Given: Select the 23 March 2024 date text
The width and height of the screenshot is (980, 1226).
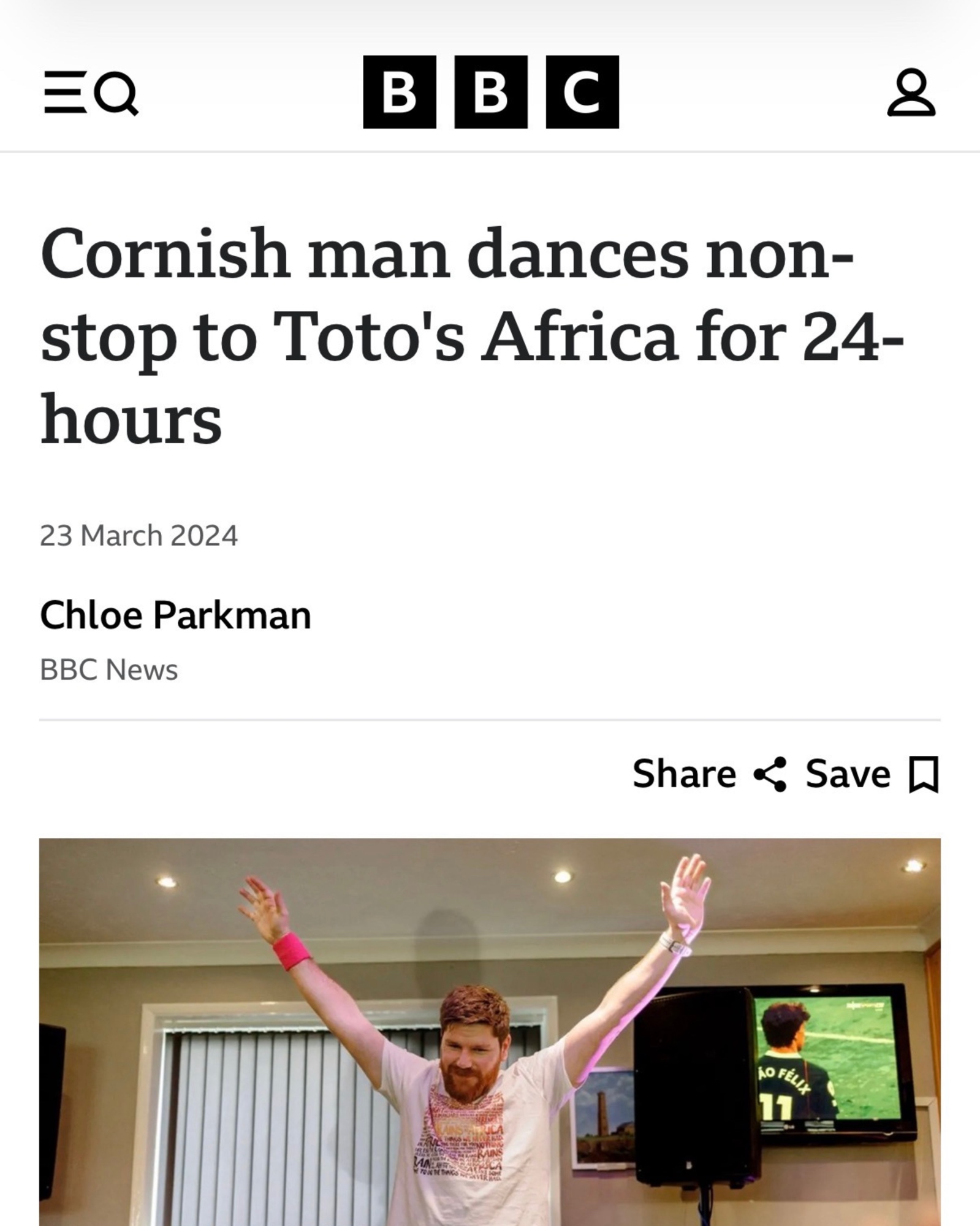Looking at the screenshot, I should pyautogui.click(x=139, y=536).
